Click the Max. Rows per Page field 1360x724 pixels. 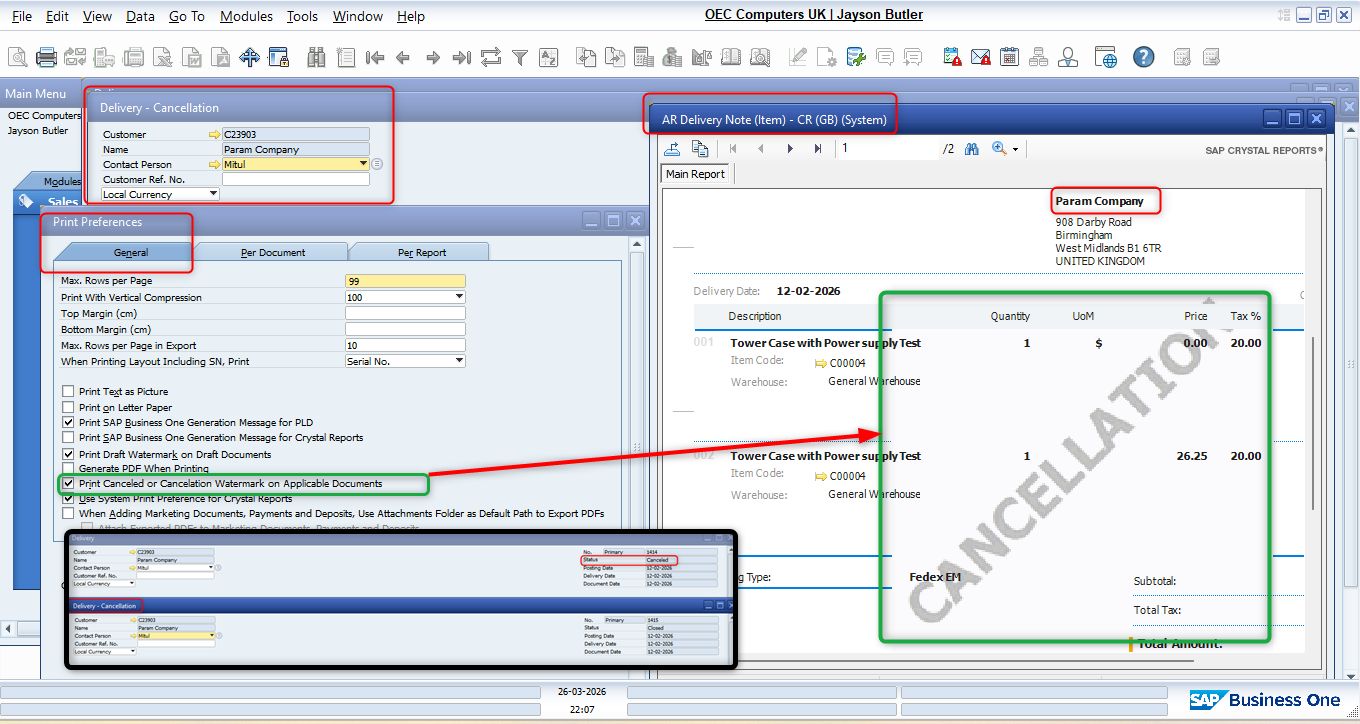[x=405, y=281]
